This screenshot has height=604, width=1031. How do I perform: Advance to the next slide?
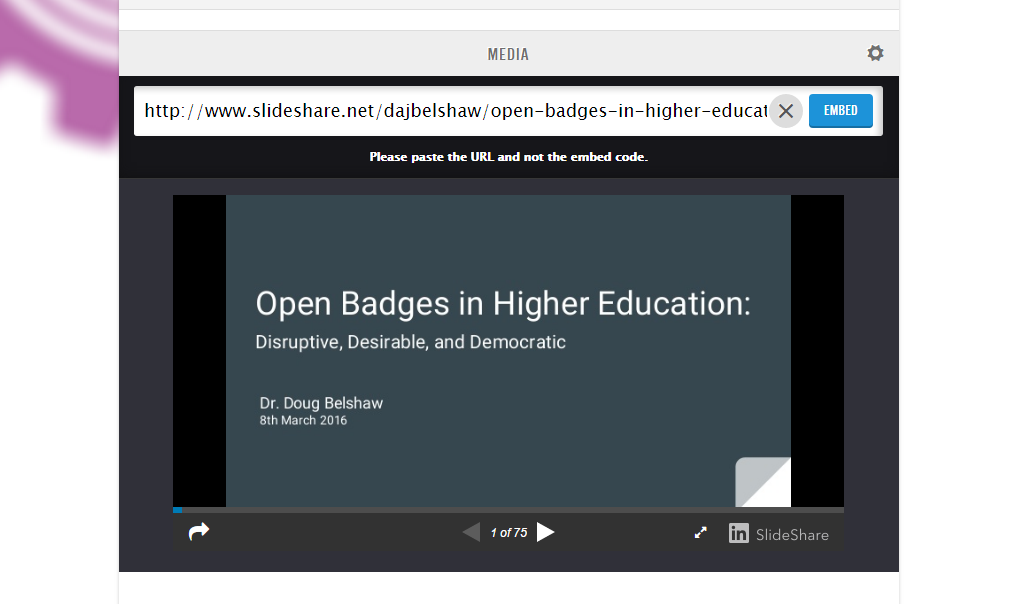click(545, 532)
